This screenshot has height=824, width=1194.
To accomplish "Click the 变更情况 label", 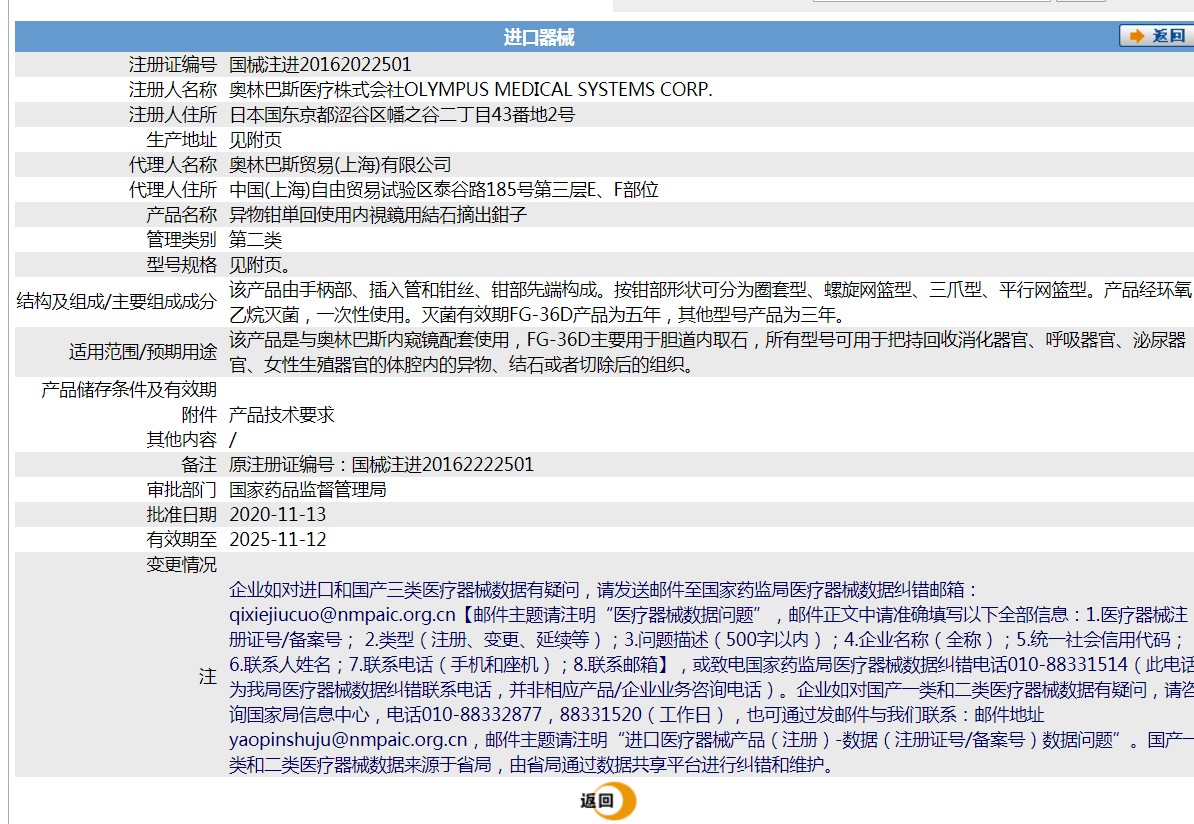I will pos(181,565).
